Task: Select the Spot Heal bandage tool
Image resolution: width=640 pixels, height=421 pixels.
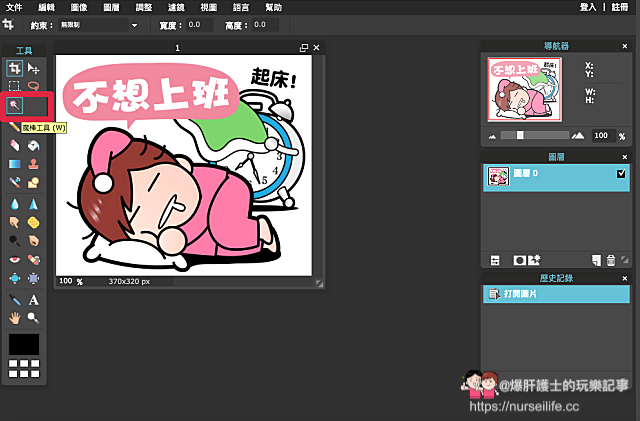Action: click(33, 260)
